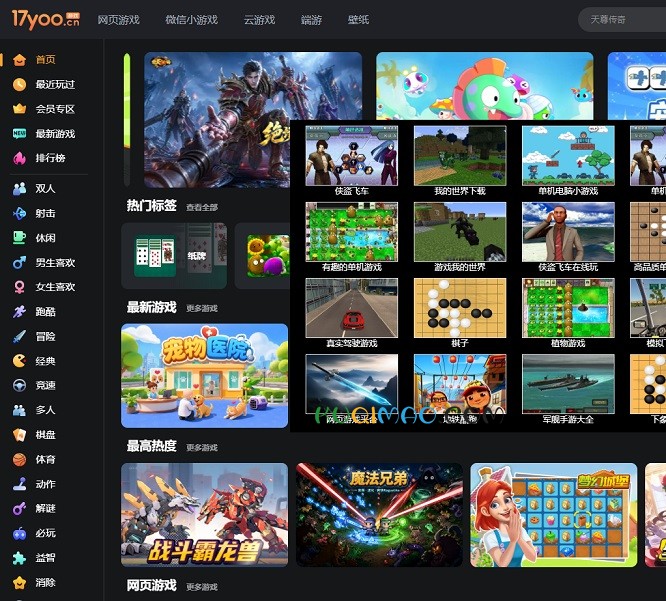This screenshot has width=666, height=601.
Task: Click the 双人 two-player icon
Action: 19,189
